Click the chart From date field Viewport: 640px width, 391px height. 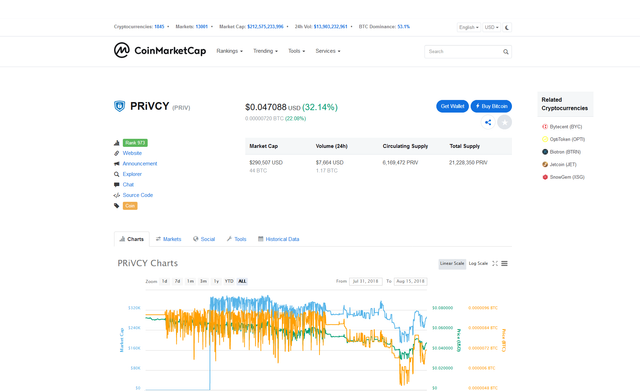365,281
